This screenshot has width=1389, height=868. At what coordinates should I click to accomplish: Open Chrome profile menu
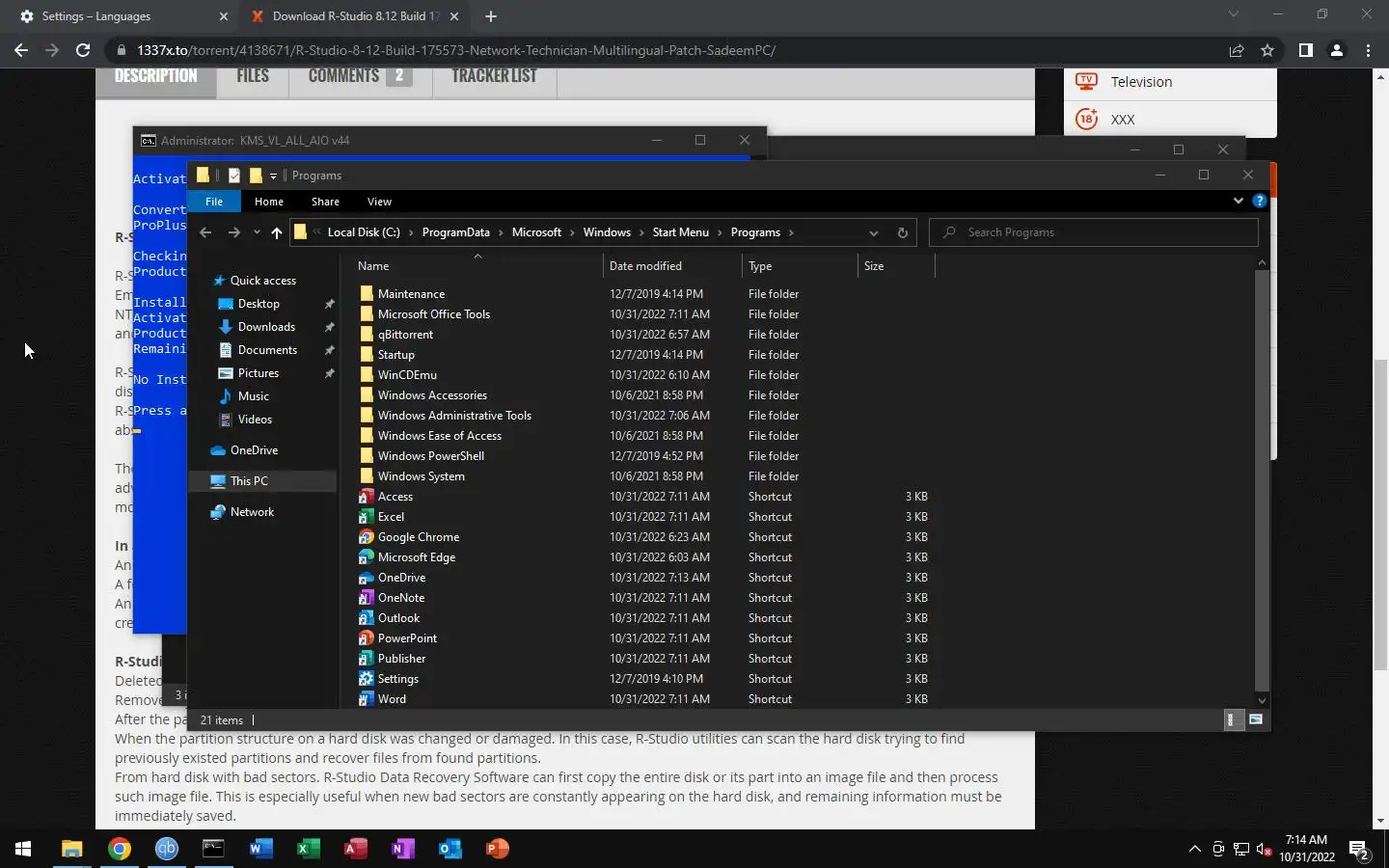pyautogui.click(x=1337, y=50)
